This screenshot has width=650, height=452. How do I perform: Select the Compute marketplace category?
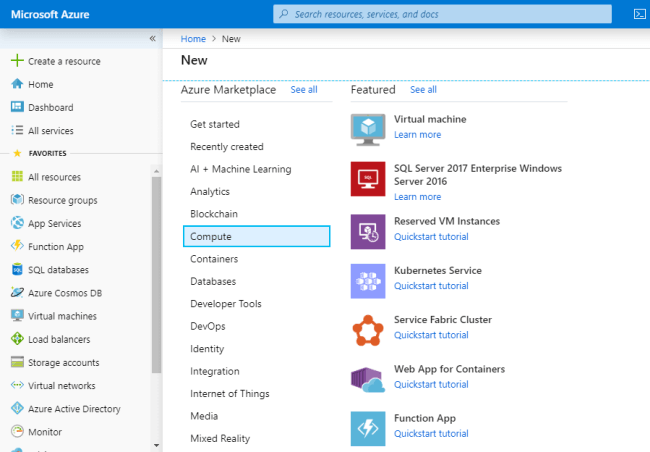(x=257, y=236)
